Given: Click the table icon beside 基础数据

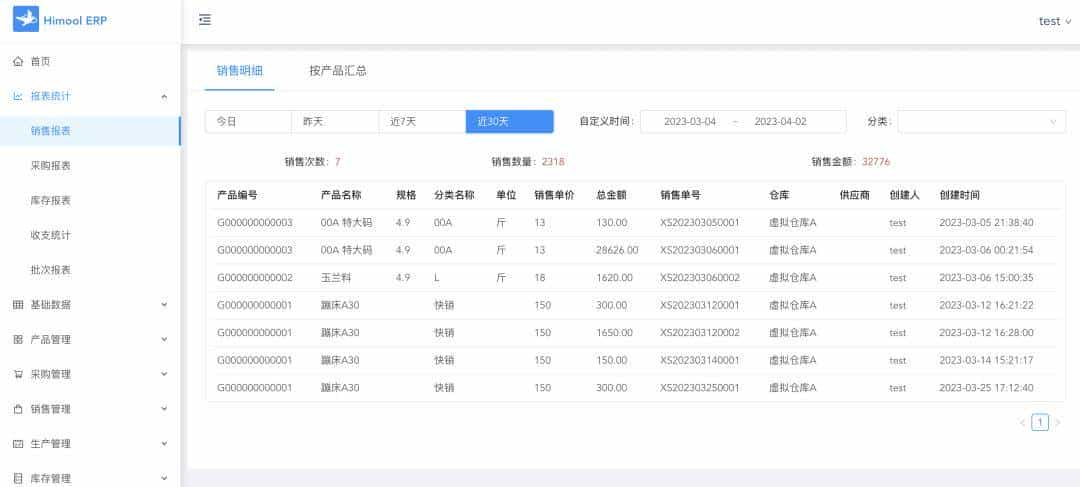Looking at the screenshot, I should coord(19,304).
